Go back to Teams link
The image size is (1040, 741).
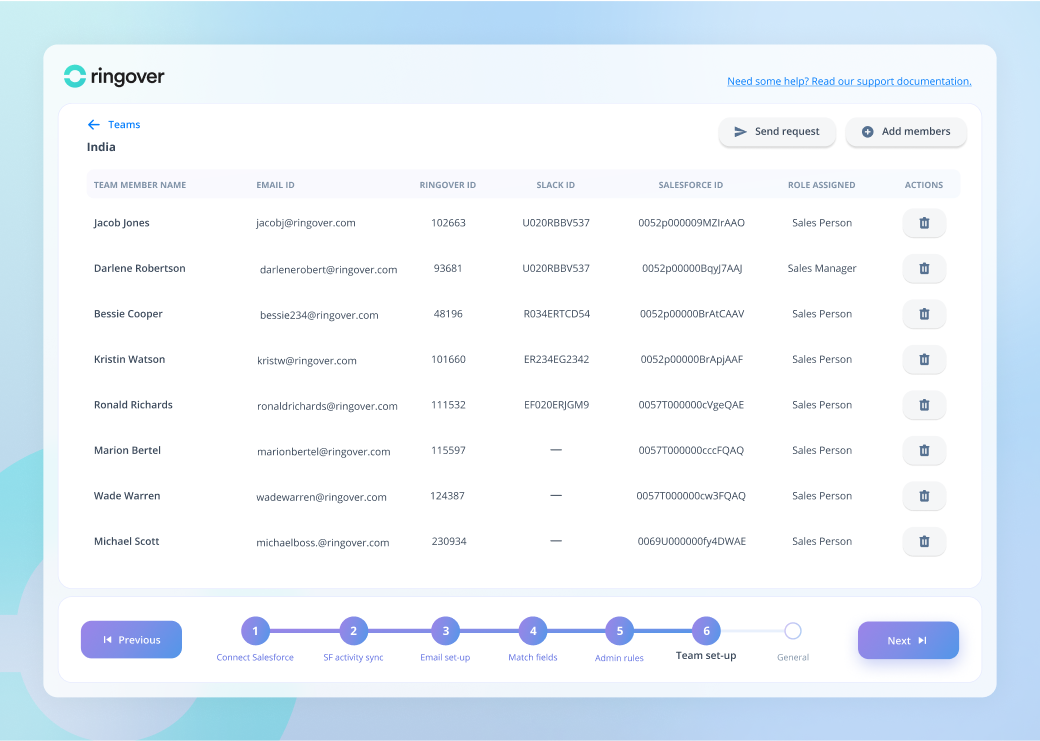[124, 125]
